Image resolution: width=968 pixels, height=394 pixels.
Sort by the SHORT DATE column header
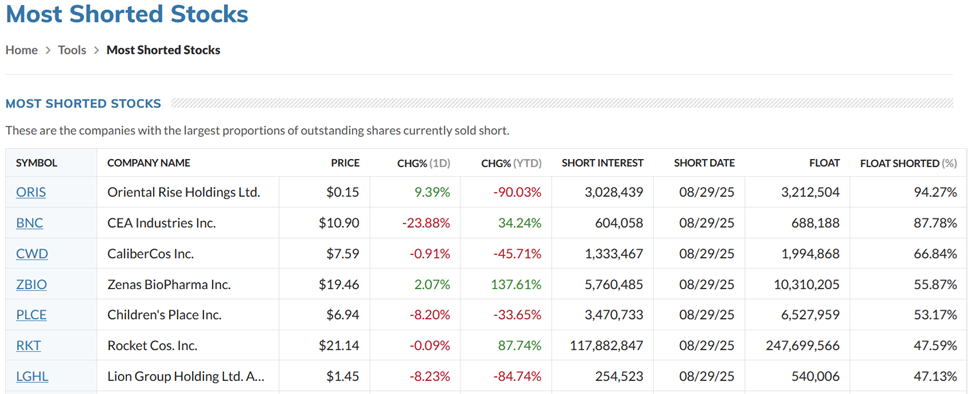tap(704, 163)
